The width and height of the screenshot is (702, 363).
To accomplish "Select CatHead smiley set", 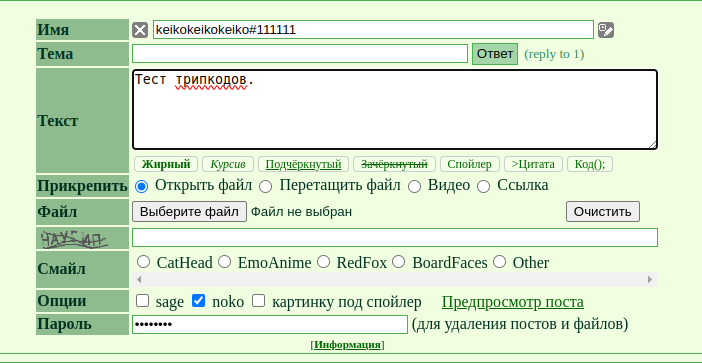I will (x=143, y=262).
